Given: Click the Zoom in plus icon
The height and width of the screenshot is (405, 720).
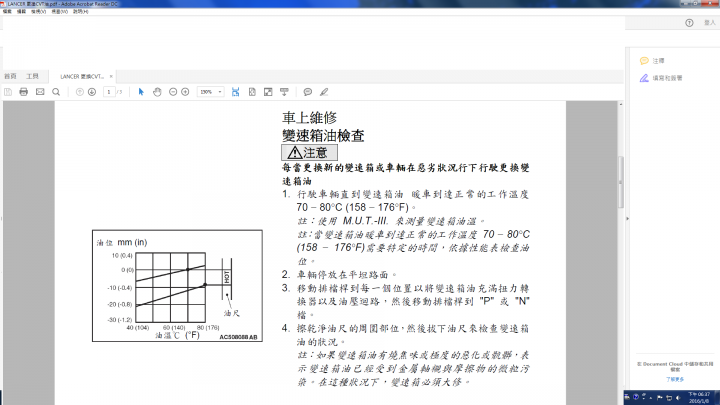Looking at the screenshot, I should (x=185, y=92).
